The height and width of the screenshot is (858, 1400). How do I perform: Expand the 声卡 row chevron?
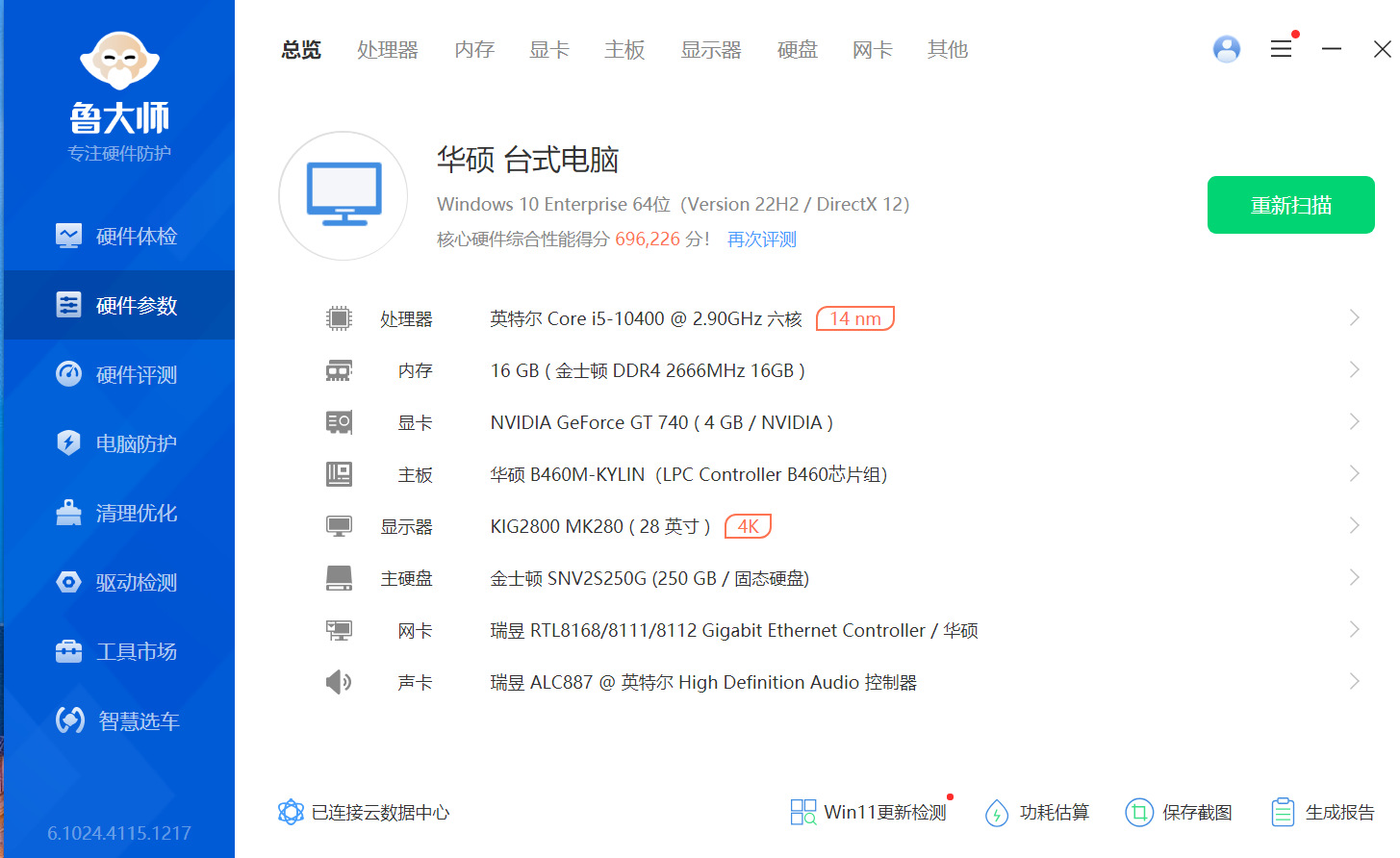[1354, 682]
